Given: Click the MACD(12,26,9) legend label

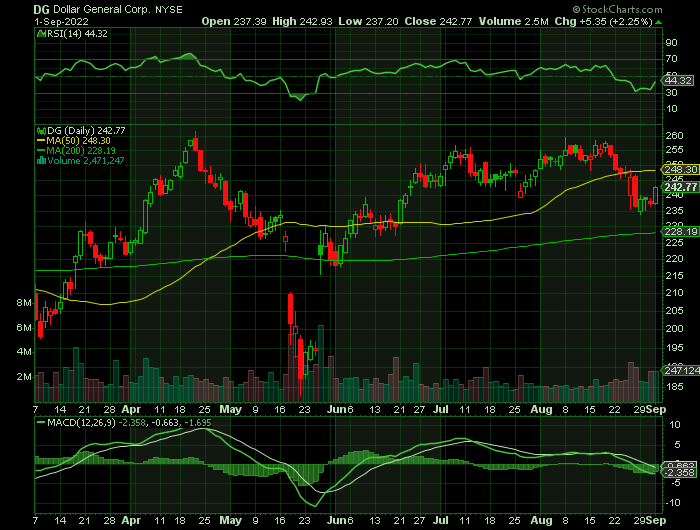Looking at the screenshot, I should (x=80, y=422).
